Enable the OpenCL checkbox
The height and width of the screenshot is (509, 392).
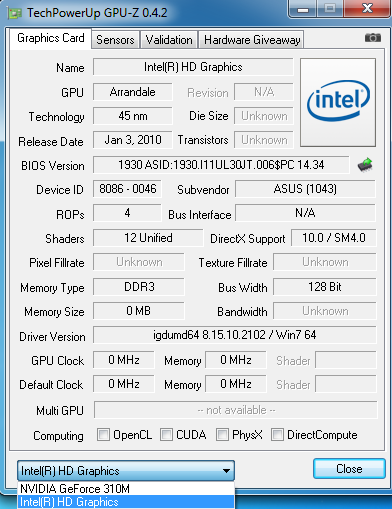click(103, 434)
